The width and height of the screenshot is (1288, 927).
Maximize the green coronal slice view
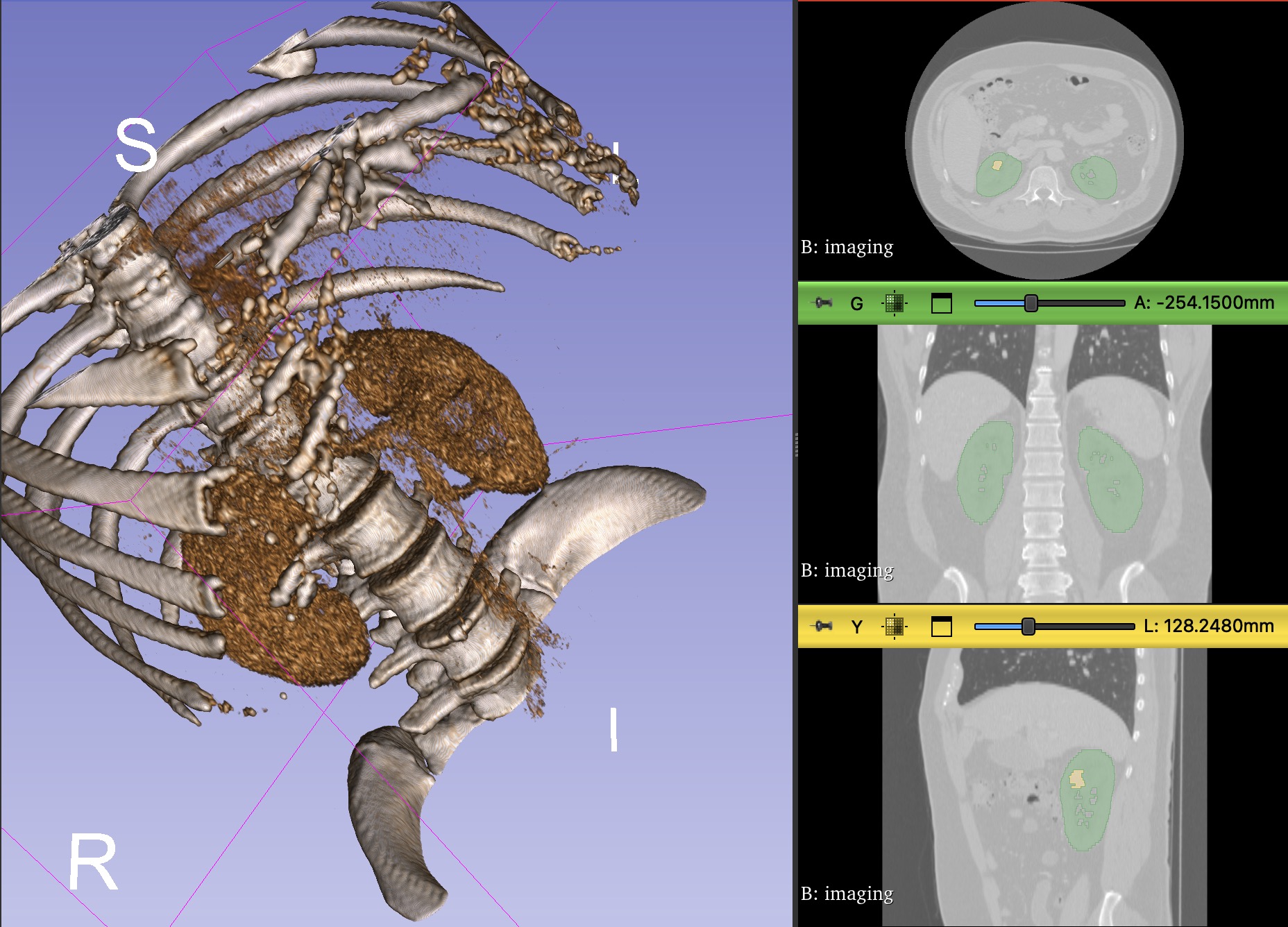[x=941, y=303]
